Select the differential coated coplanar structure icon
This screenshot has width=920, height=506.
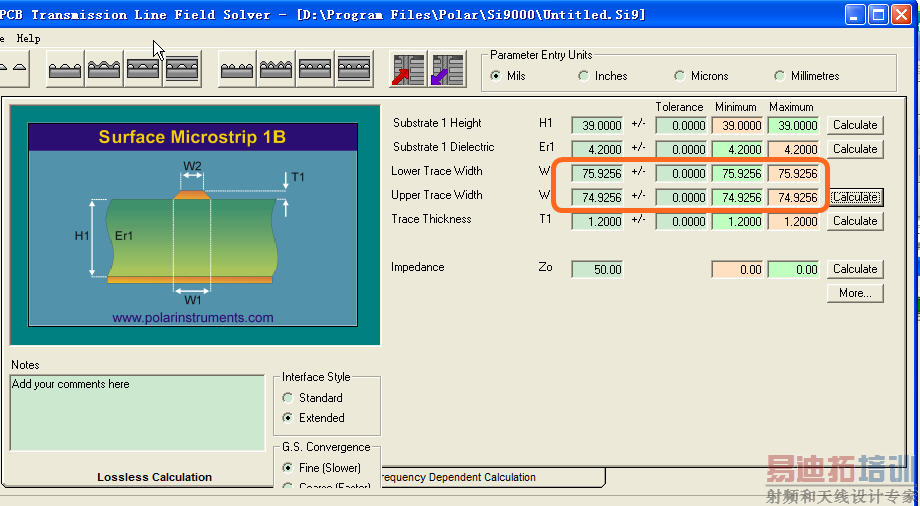(276, 69)
